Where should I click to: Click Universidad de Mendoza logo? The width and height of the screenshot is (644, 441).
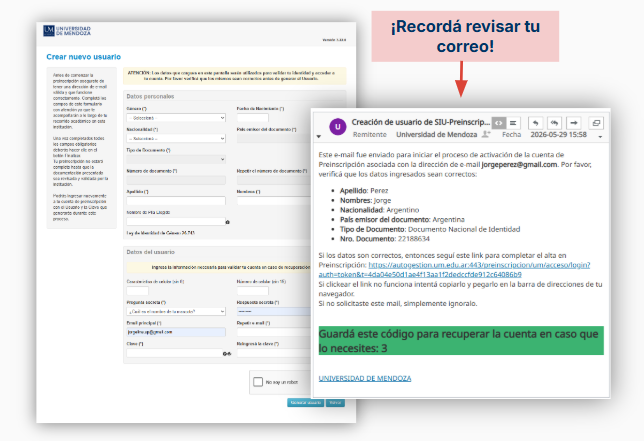[67, 31]
